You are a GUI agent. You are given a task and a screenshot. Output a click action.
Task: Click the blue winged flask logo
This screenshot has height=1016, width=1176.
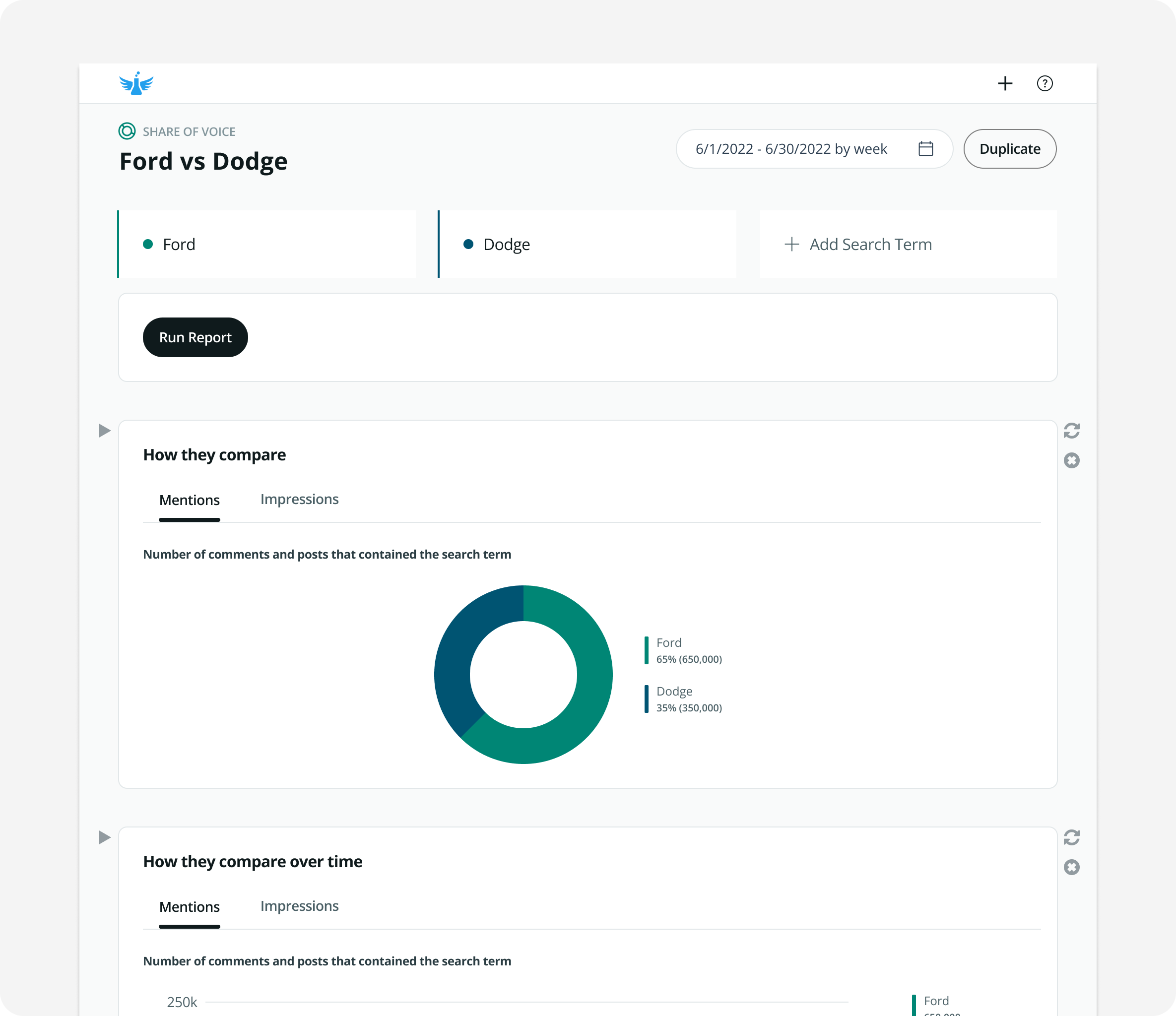click(x=136, y=83)
